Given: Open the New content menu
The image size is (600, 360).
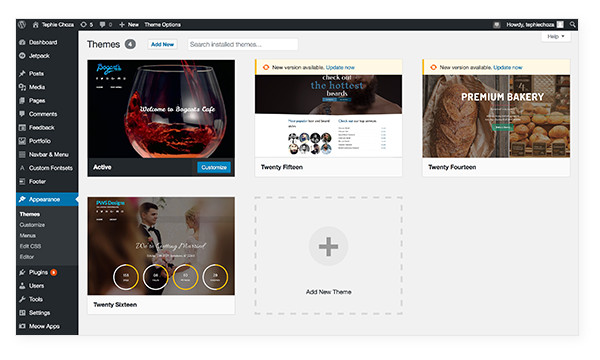Looking at the screenshot, I should 129,24.
